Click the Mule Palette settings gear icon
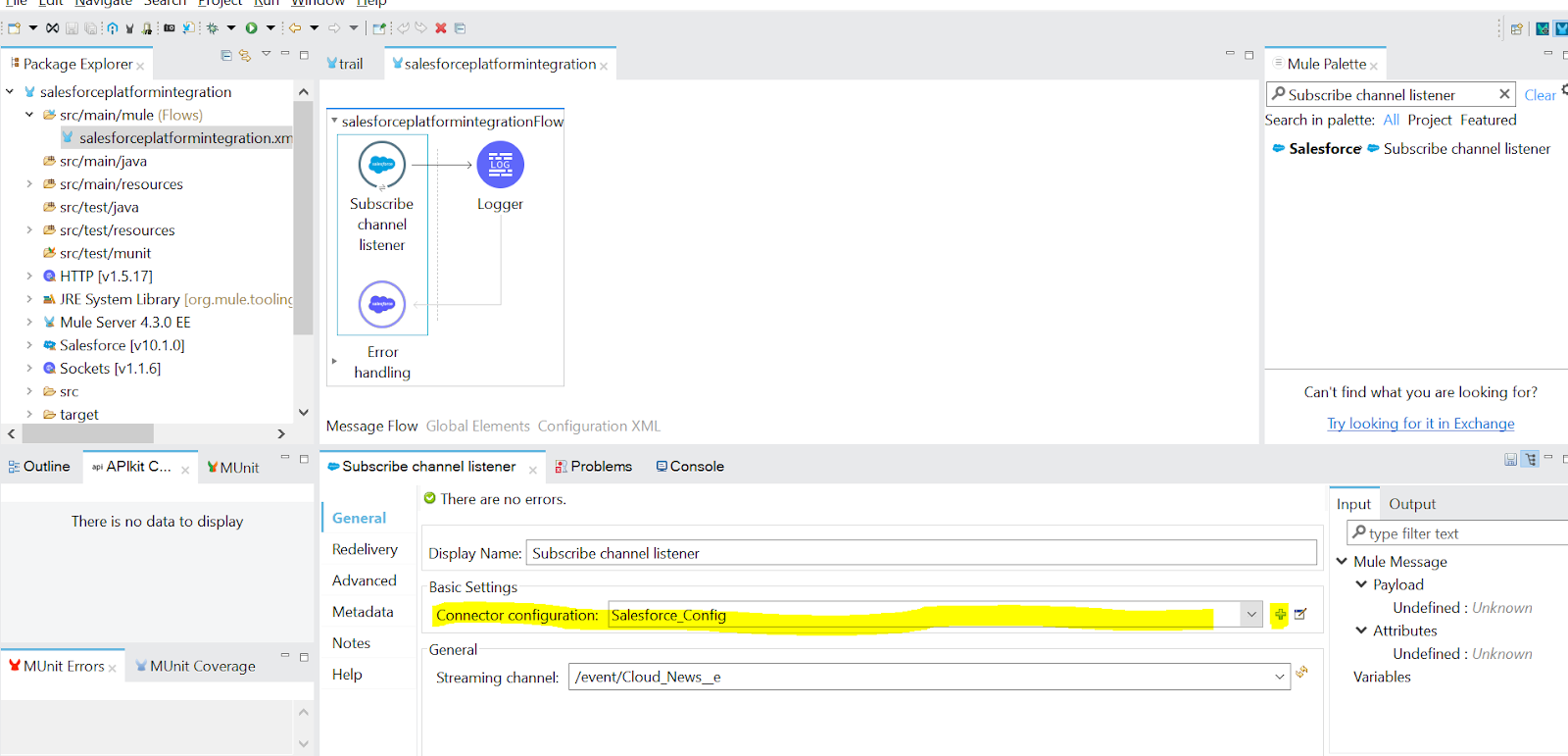1568x756 pixels. pyautogui.click(x=1564, y=90)
